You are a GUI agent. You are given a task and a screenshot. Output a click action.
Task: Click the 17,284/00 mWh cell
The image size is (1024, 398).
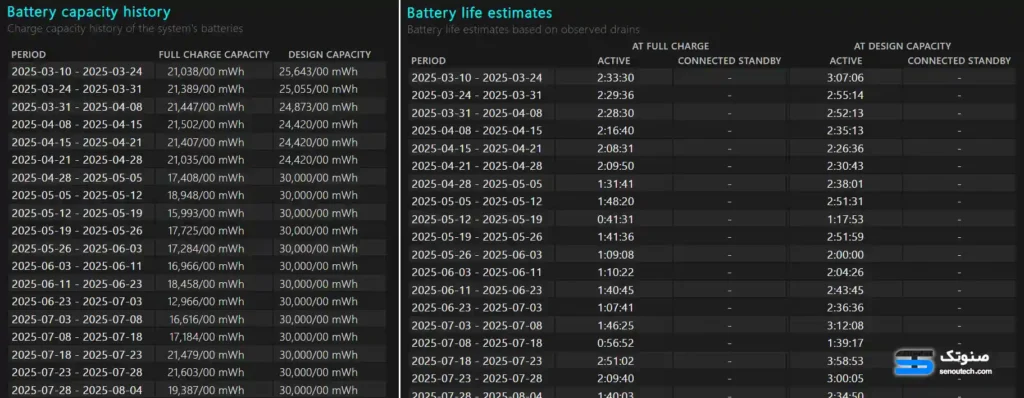[x=206, y=248]
